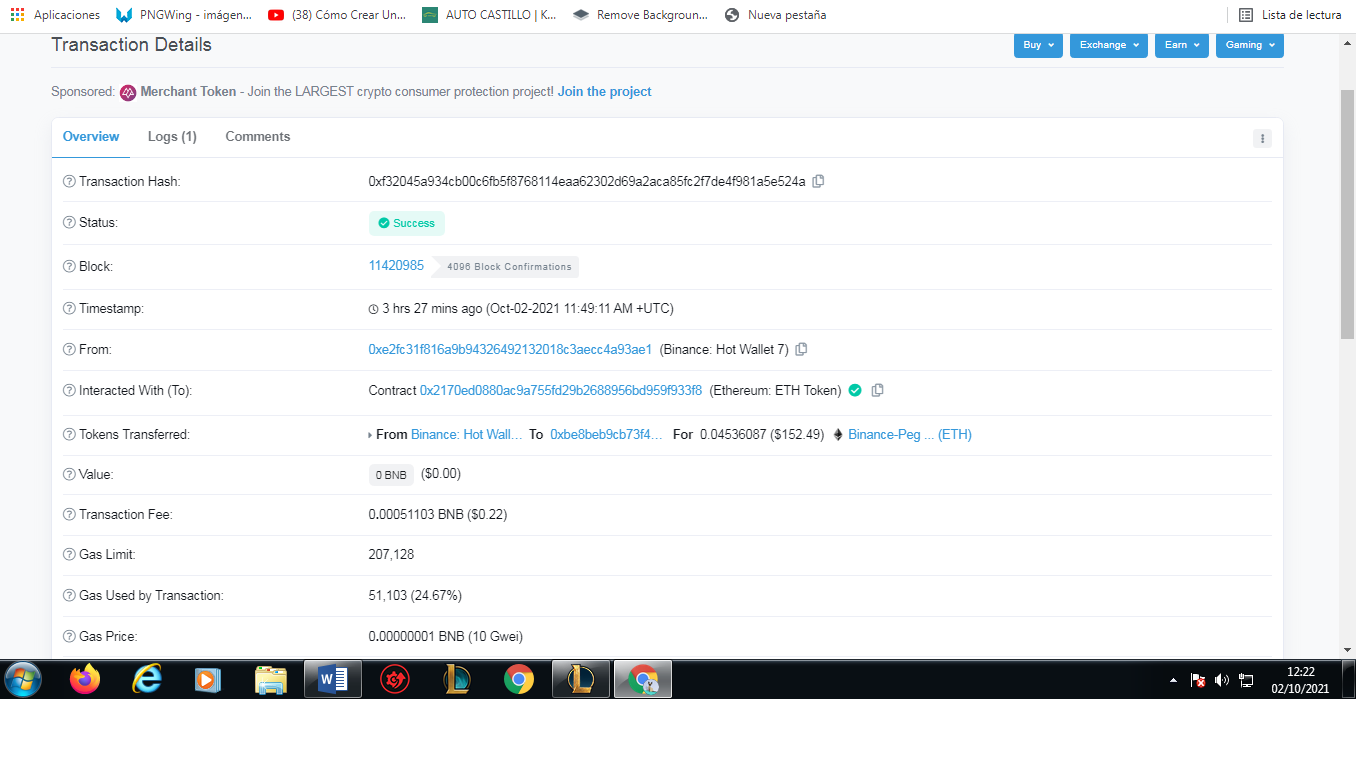
Task: Expand the Gaming dropdown
Action: click(1250, 45)
